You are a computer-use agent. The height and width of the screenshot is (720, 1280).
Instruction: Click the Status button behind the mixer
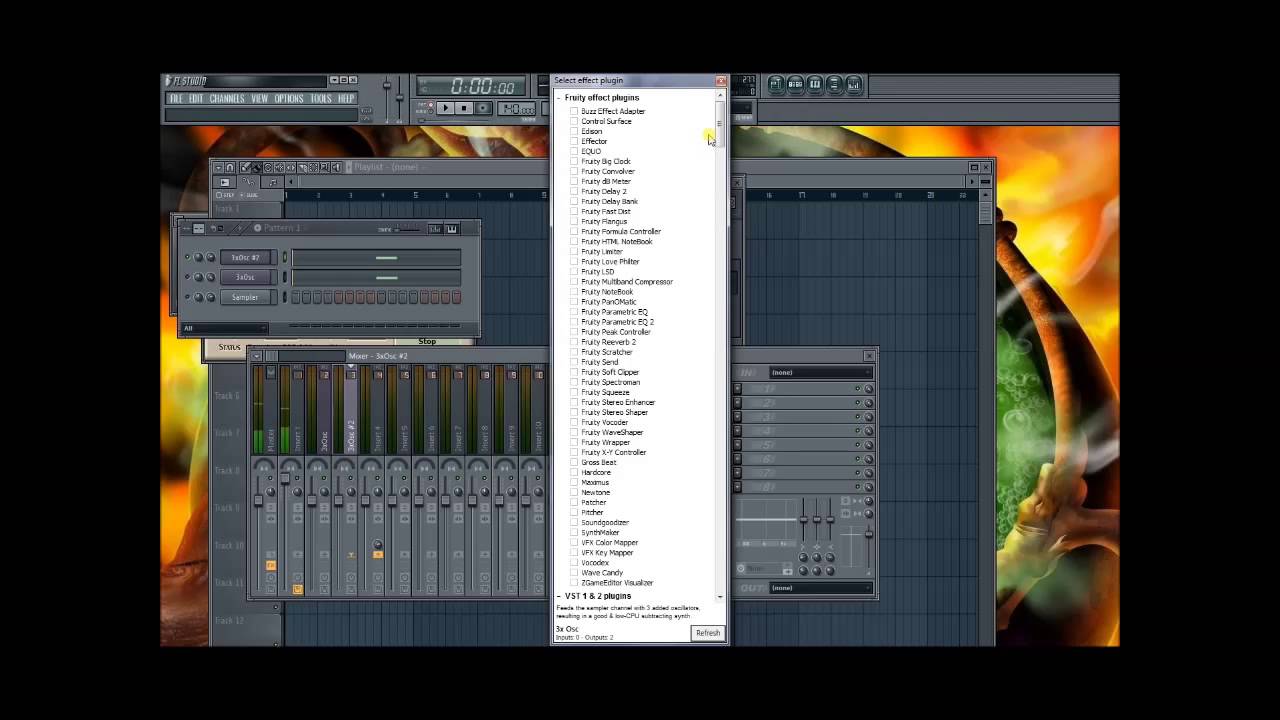tap(229, 347)
